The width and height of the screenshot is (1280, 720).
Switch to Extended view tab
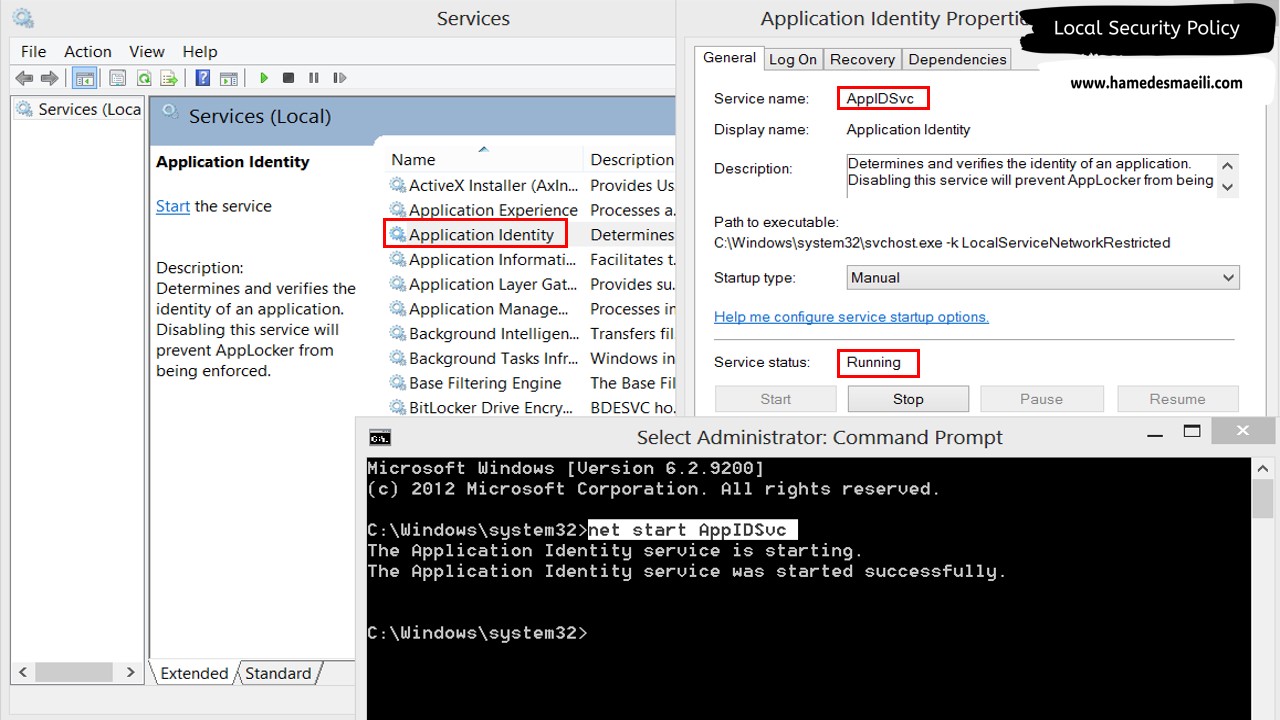[x=194, y=673]
